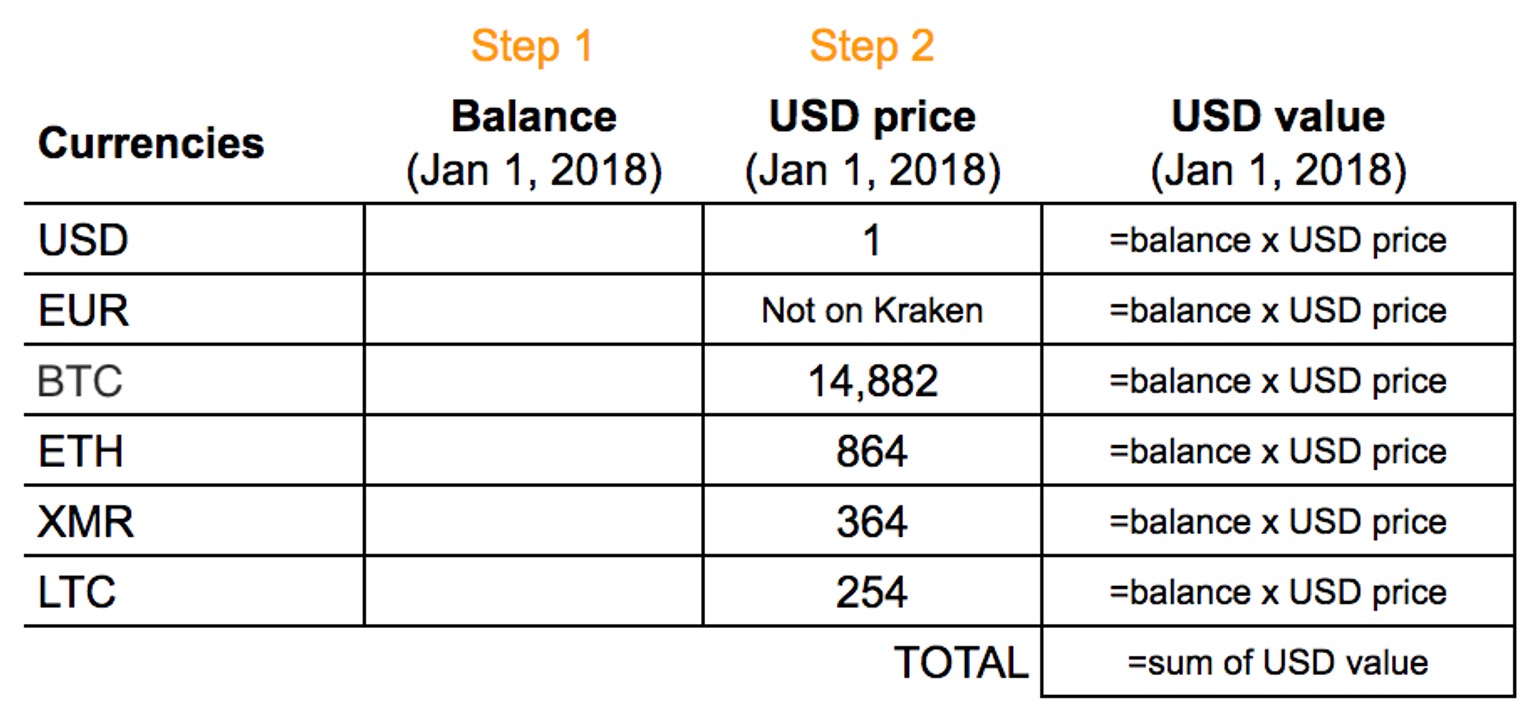Click the Currencies column header
Image resolution: width=1536 pixels, height=724 pixels.
(x=151, y=143)
